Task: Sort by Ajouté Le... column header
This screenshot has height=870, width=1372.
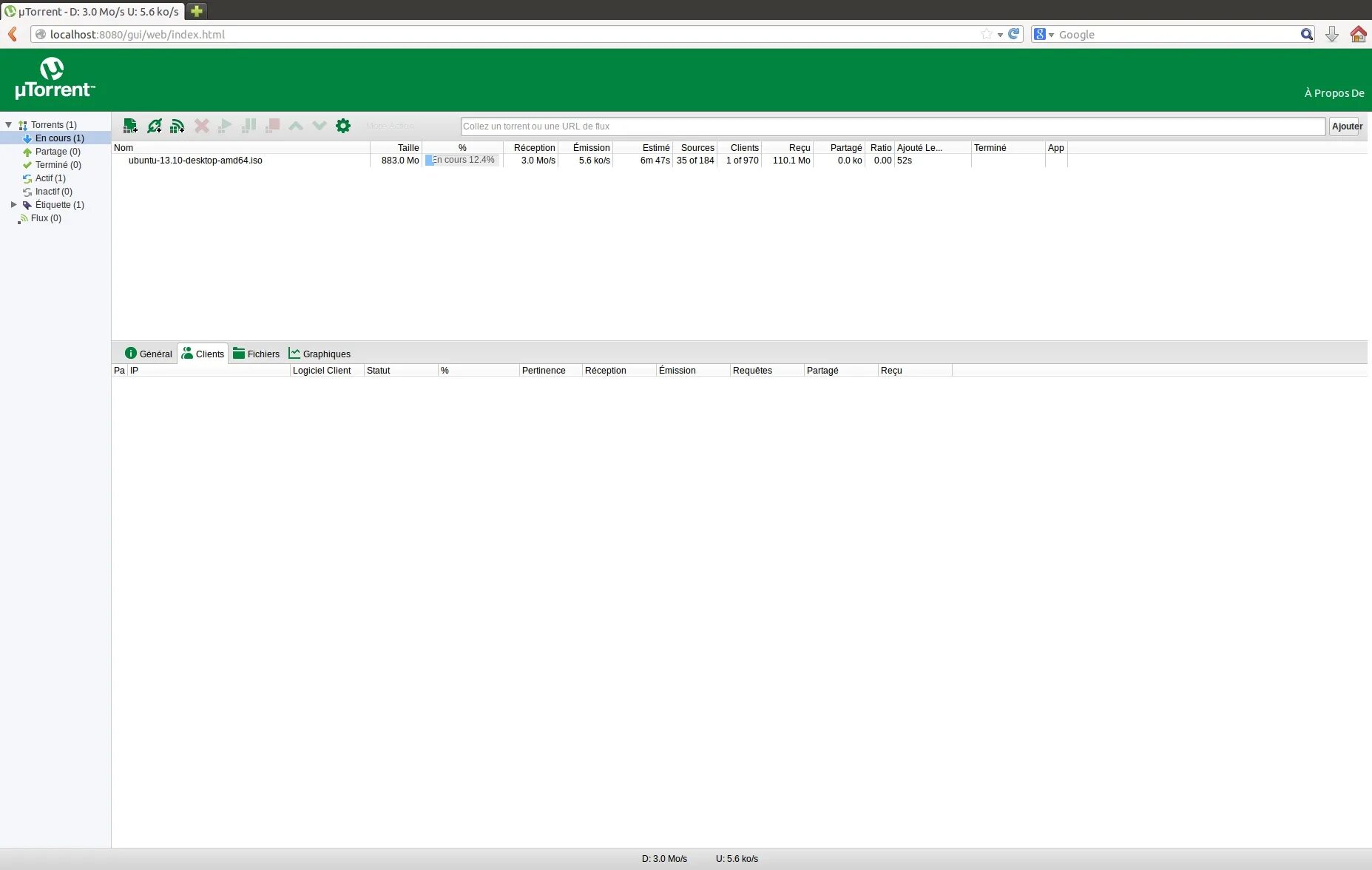Action: pos(933,148)
